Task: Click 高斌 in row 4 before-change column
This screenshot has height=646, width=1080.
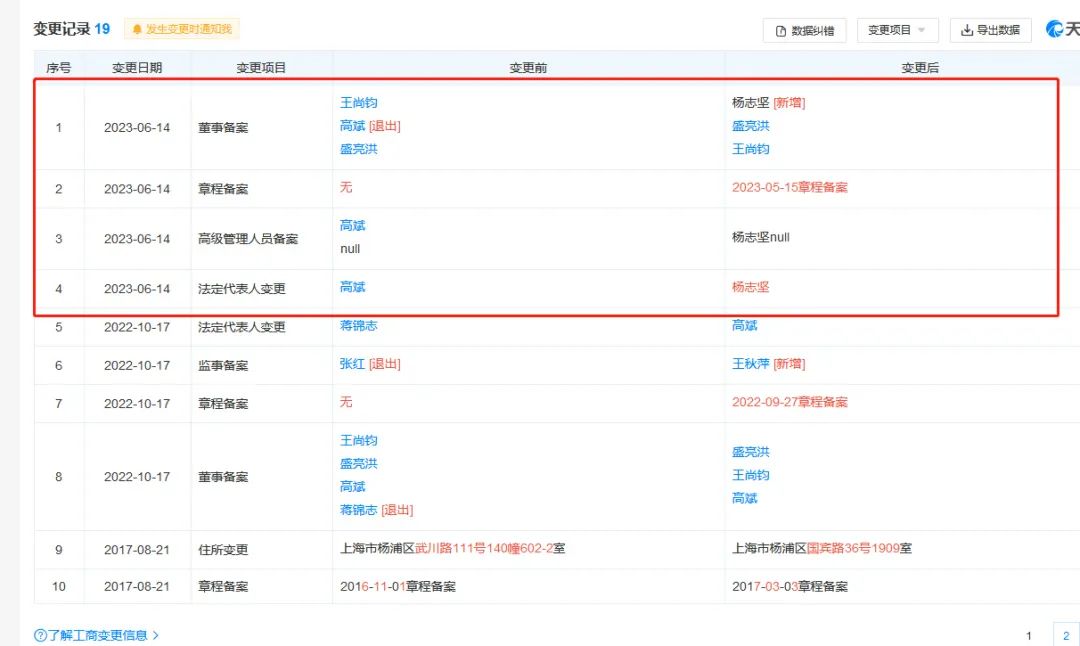Action: [x=352, y=287]
